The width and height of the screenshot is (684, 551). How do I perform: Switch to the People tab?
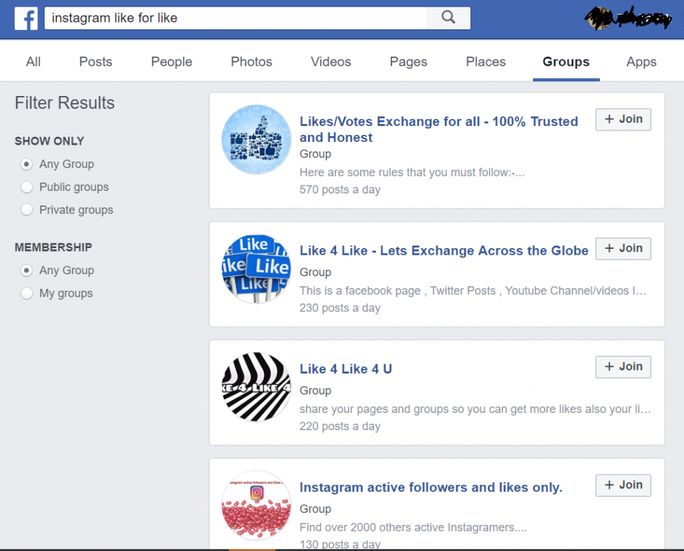[x=171, y=61]
